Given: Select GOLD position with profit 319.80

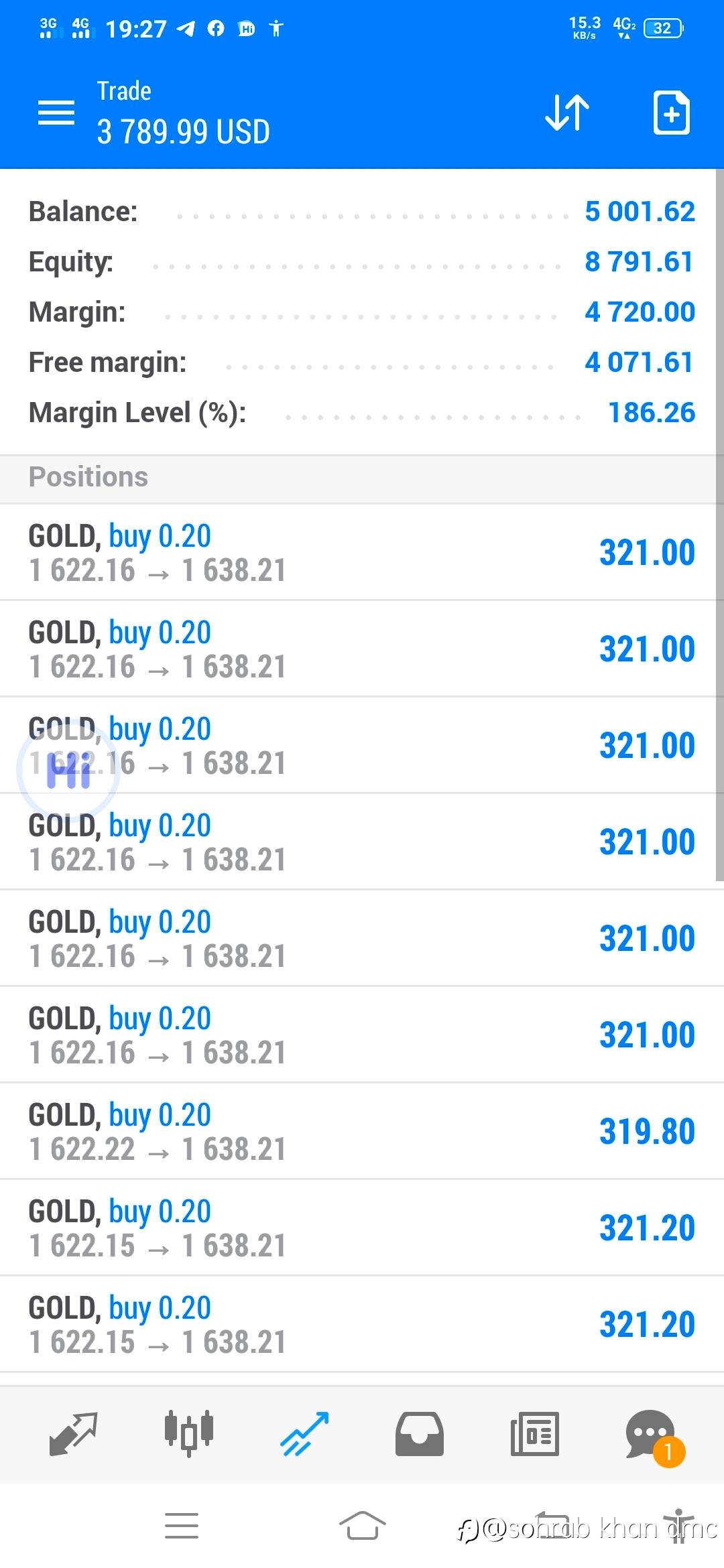Looking at the screenshot, I should [362, 1131].
